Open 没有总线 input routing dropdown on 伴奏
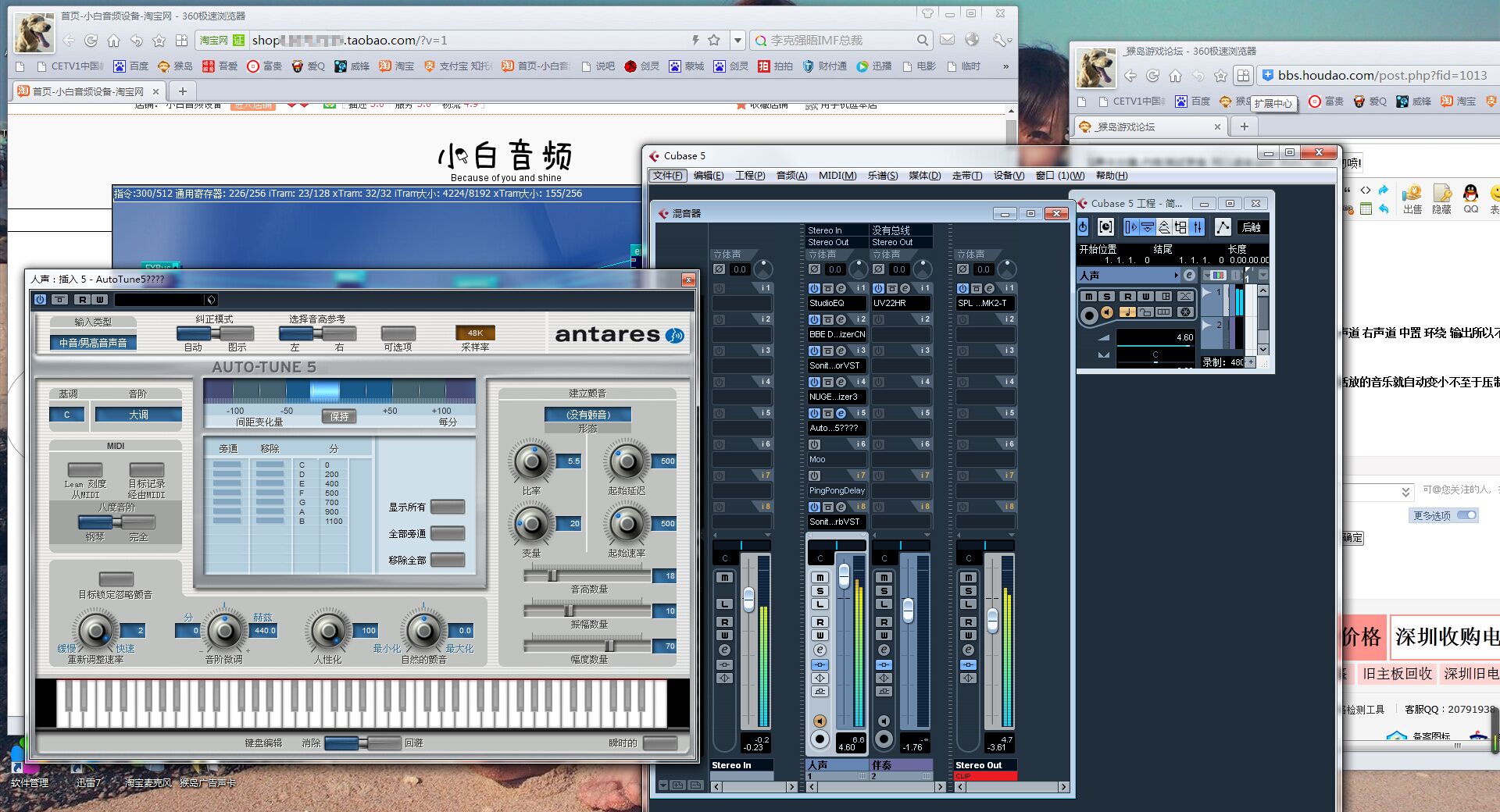1500x812 pixels. 902,230
